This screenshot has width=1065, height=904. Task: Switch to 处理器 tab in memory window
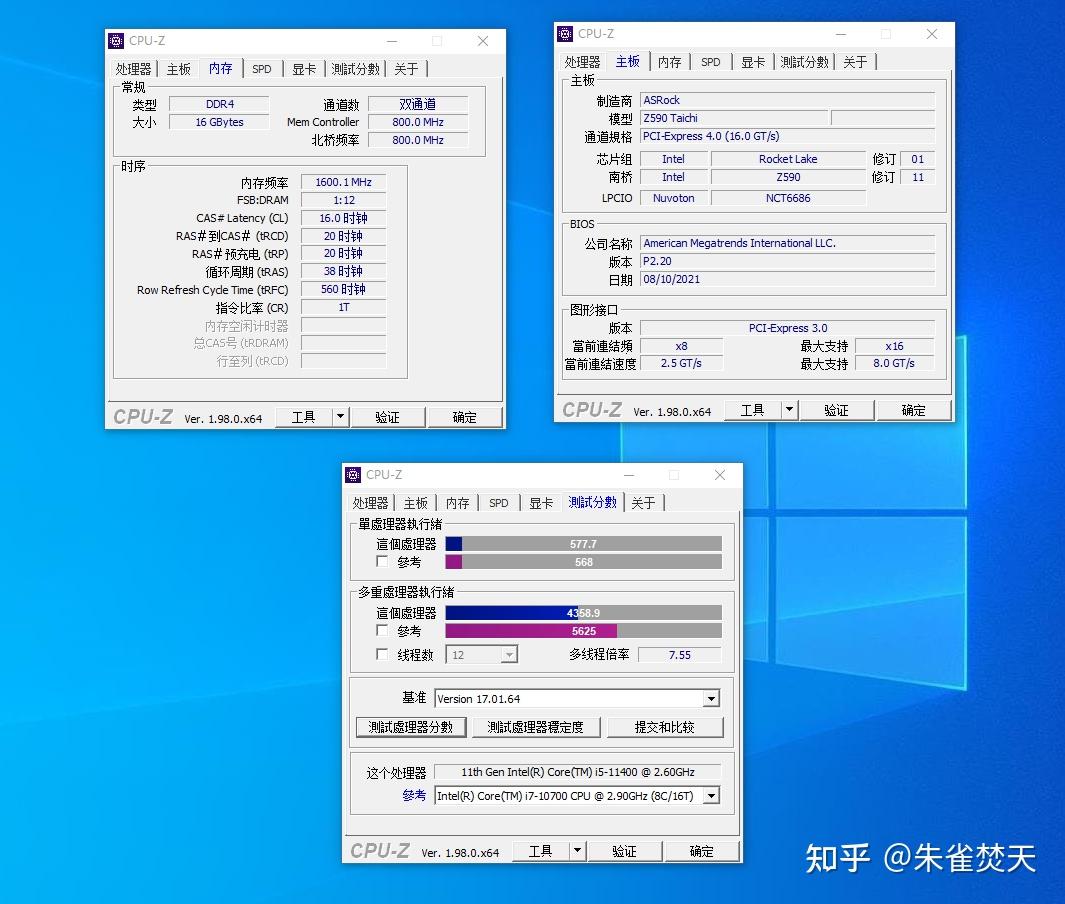tap(133, 69)
